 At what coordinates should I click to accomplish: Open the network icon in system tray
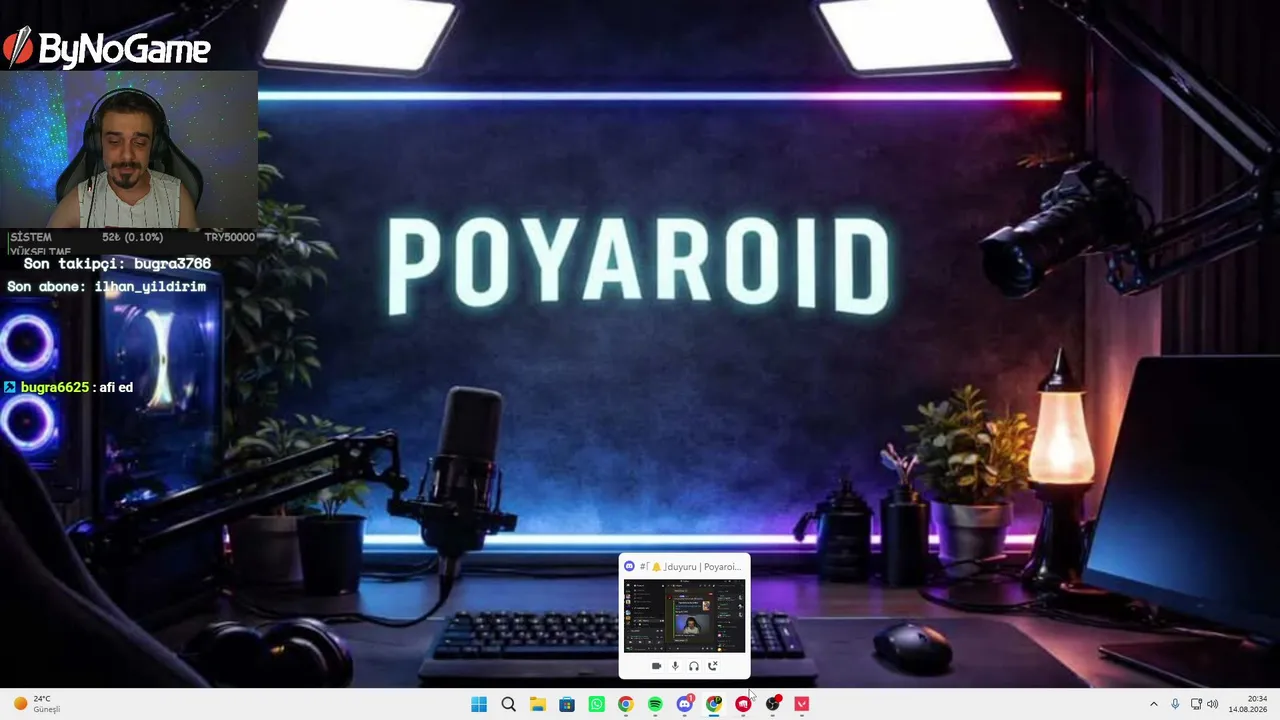point(1196,704)
